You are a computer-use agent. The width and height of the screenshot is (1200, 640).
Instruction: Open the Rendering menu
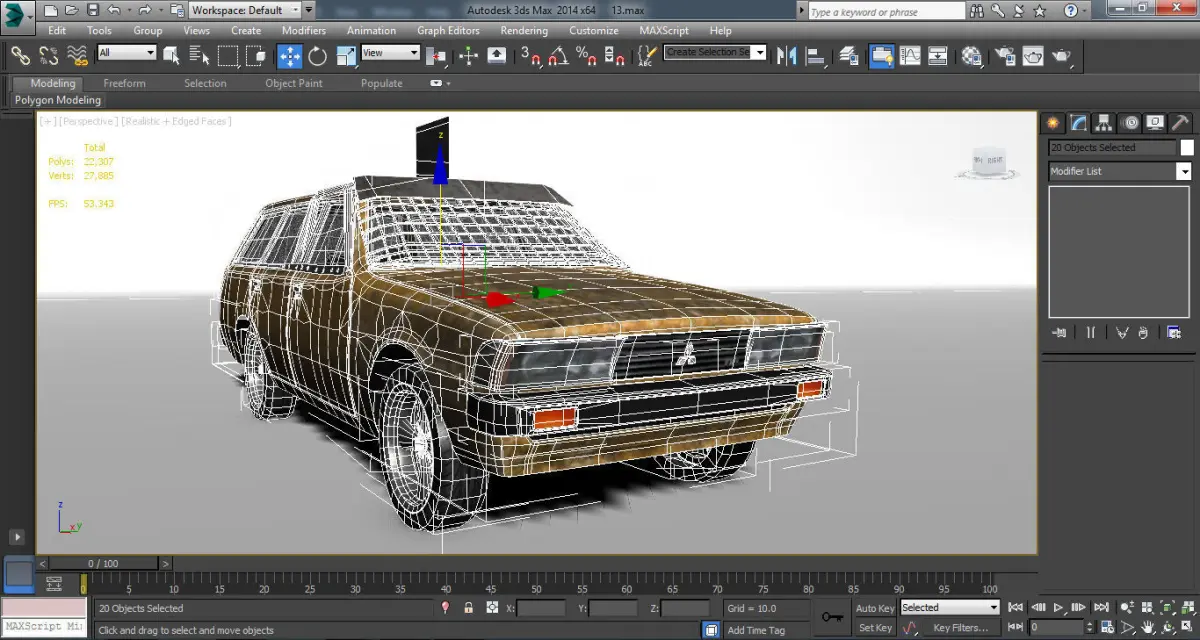pos(523,31)
